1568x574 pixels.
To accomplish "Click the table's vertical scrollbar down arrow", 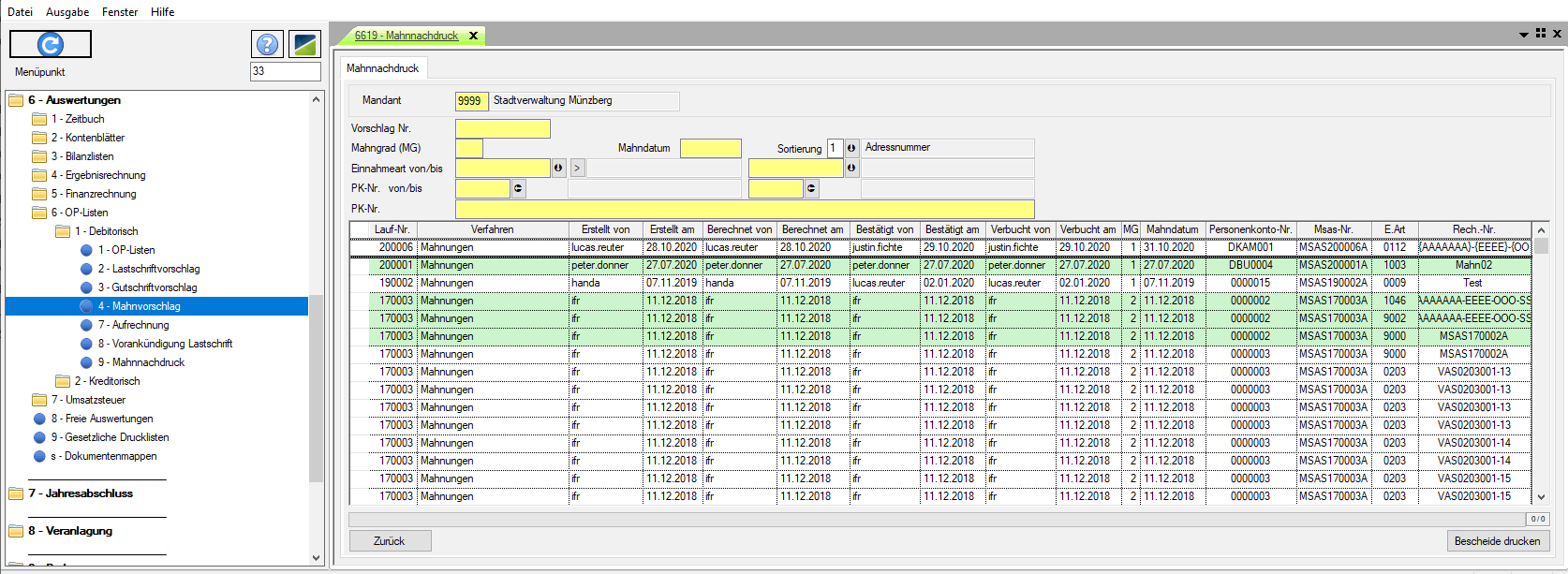I will tap(1541, 497).
